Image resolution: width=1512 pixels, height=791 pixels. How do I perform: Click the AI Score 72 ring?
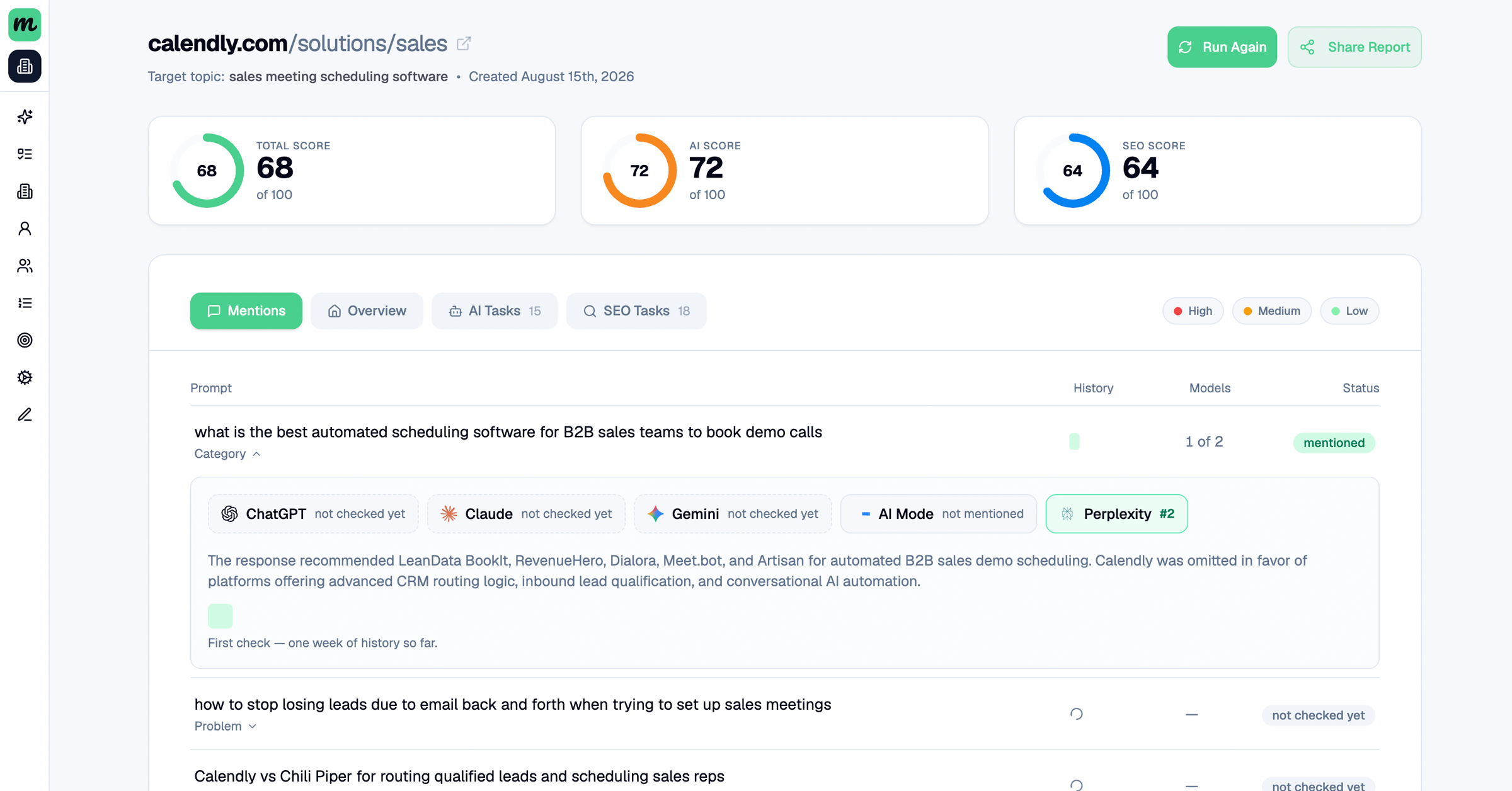(639, 171)
